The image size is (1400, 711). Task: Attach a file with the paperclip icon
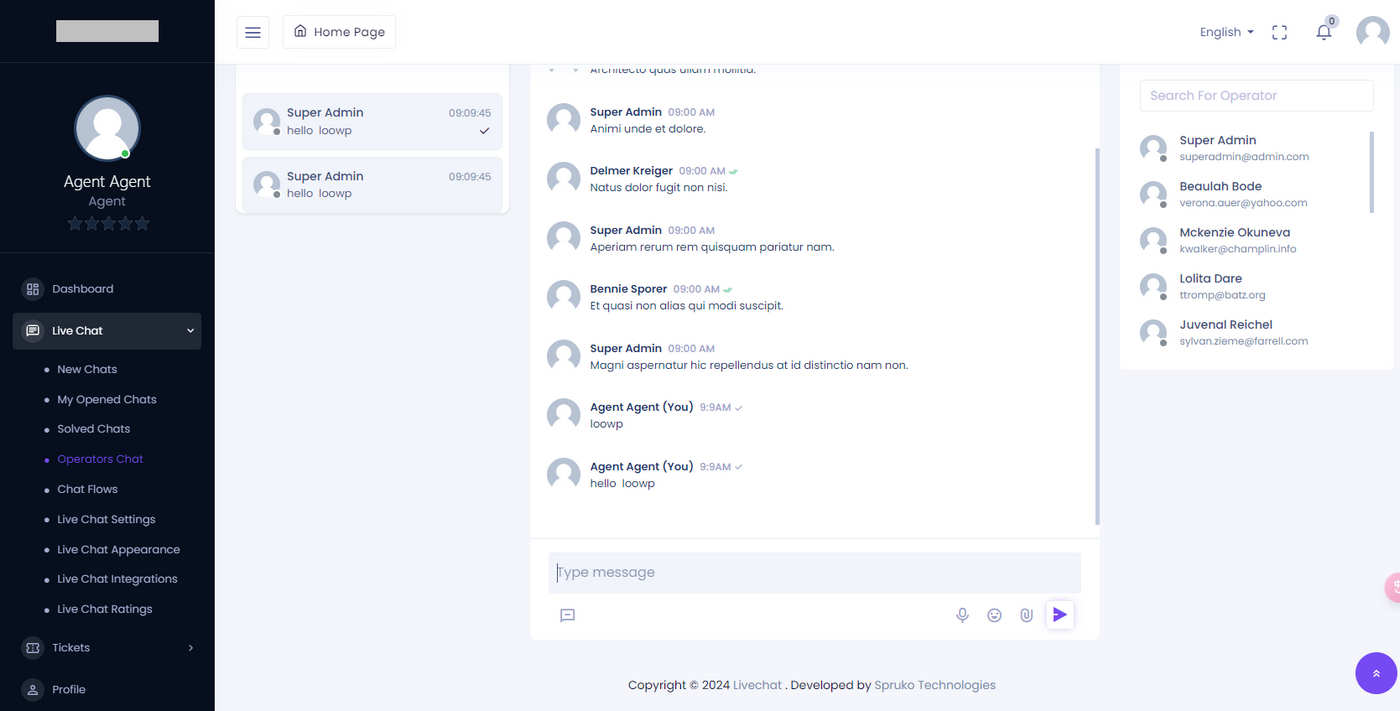(1026, 615)
